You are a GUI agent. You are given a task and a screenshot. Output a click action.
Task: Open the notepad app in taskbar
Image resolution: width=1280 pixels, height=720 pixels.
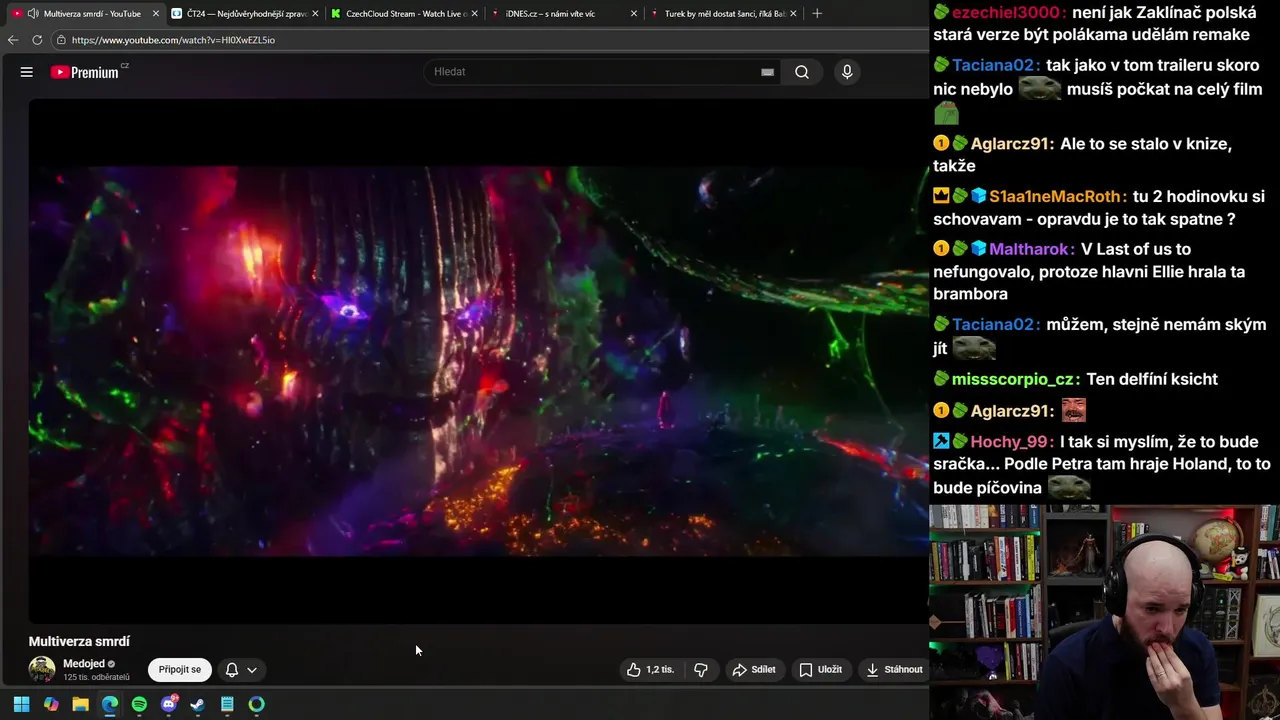click(227, 704)
